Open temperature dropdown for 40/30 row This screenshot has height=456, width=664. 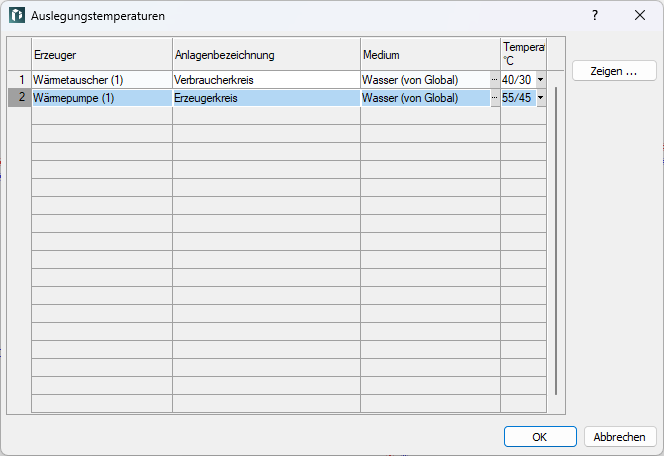click(x=541, y=80)
